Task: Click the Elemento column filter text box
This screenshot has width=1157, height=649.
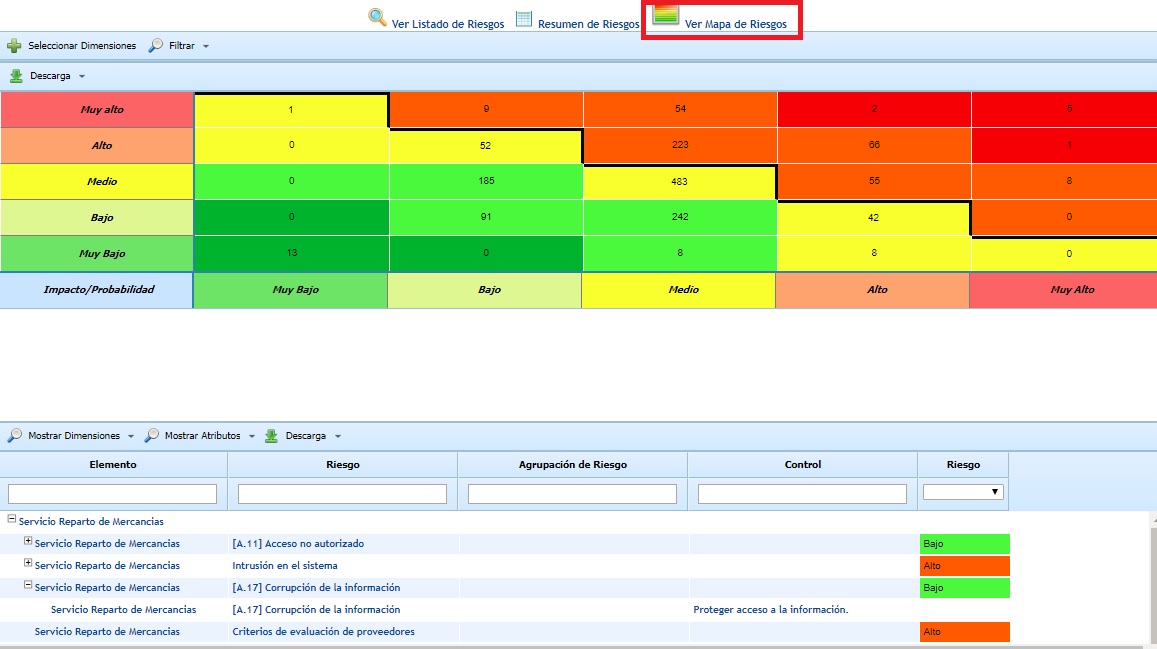Action: 113,494
